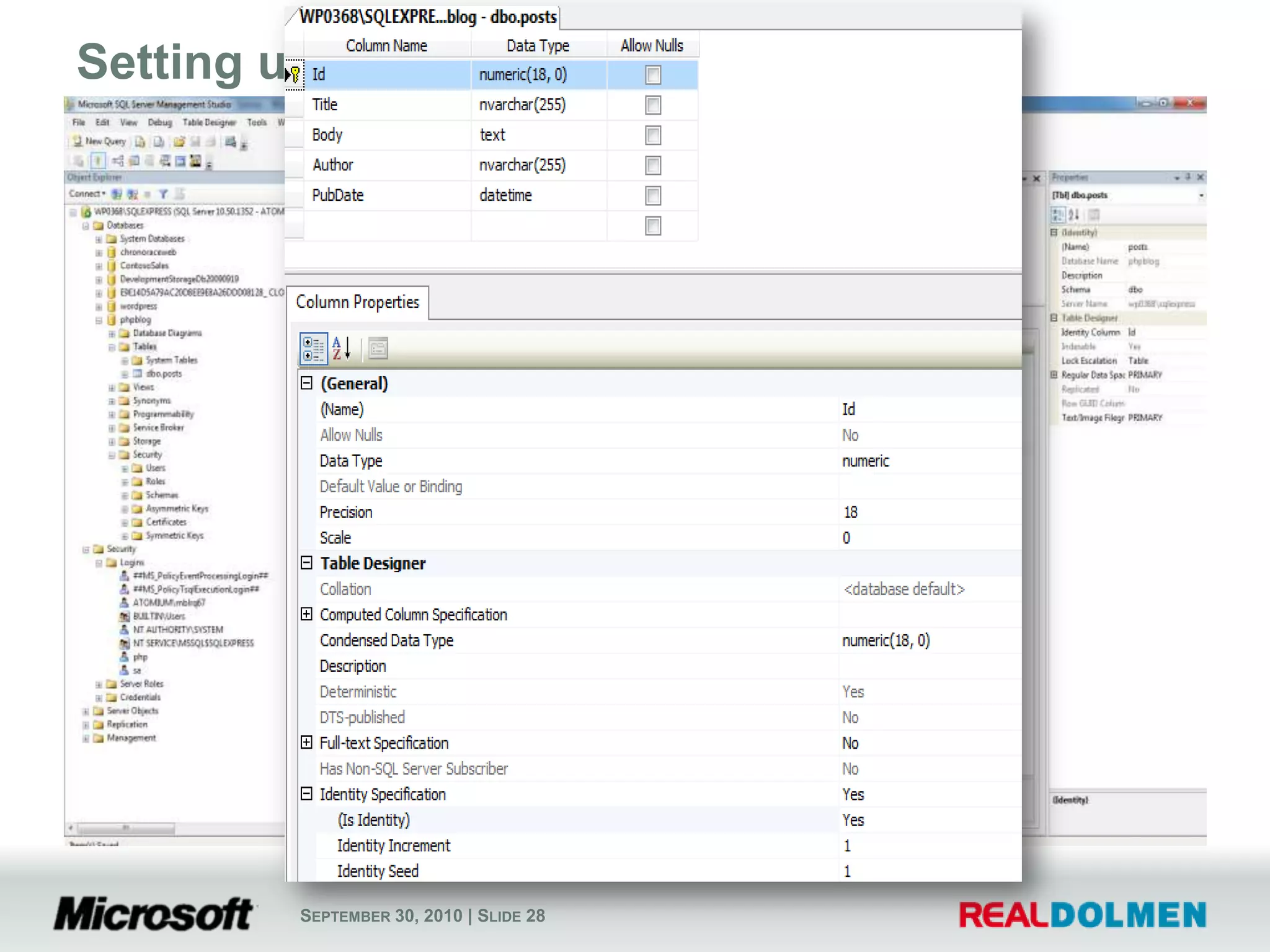The image size is (1270, 952).
Task: Click the relationships toolbar icon
Action: tap(118, 161)
